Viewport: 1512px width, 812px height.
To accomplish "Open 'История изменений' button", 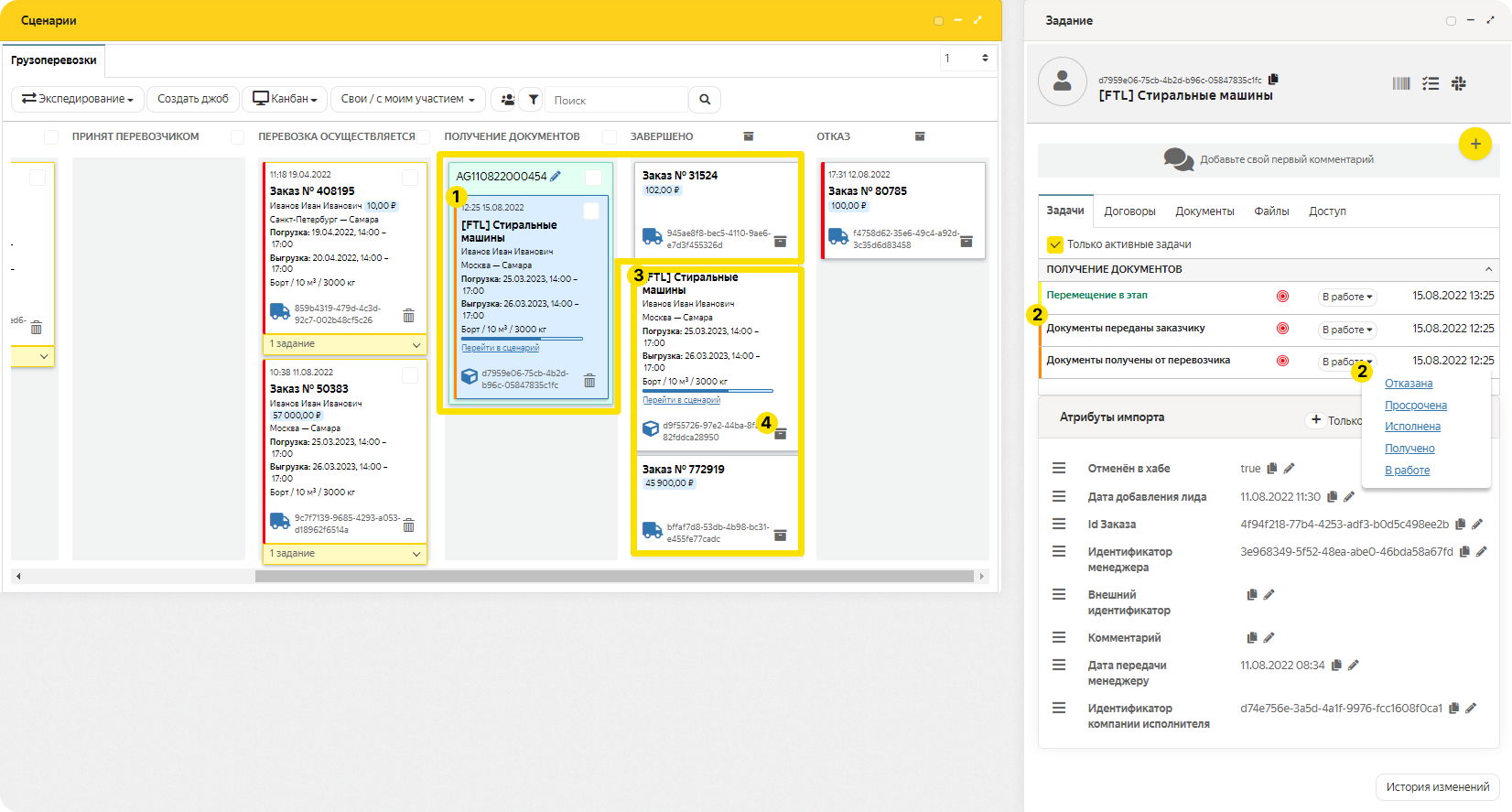I will coord(1437,787).
